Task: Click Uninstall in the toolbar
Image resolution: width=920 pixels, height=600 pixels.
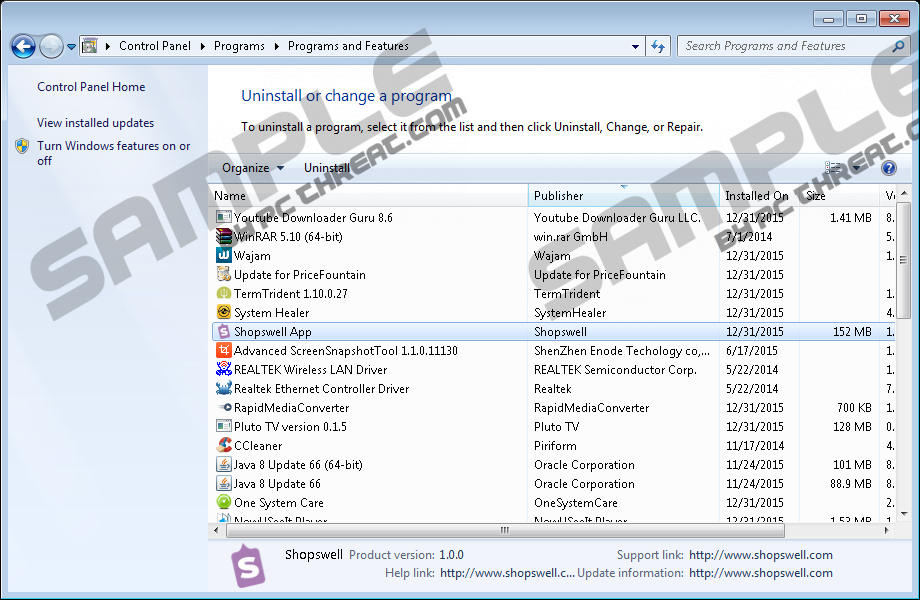Action: 327,168
